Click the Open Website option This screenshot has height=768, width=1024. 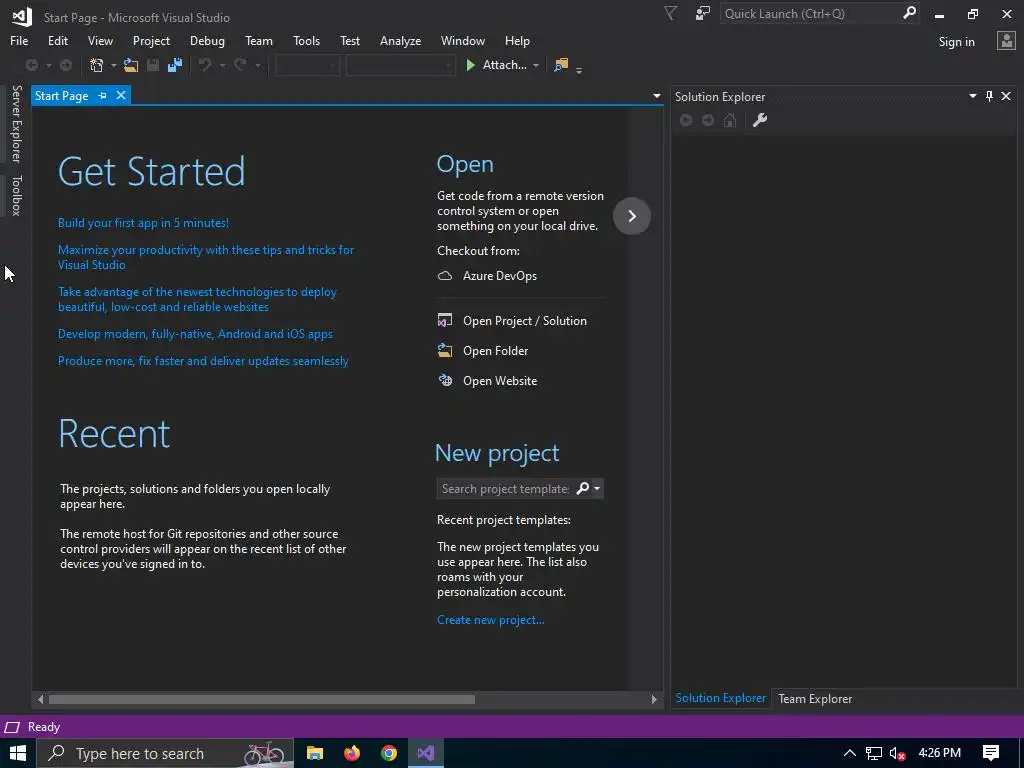coord(488,381)
